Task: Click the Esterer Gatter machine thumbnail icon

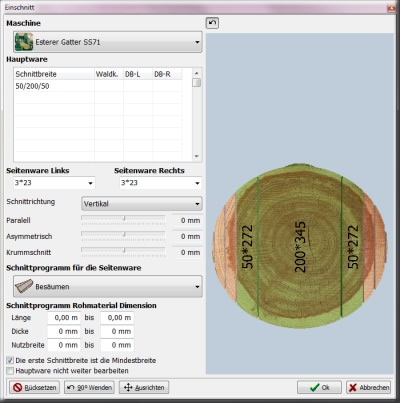Action: [x=24, y=42]
